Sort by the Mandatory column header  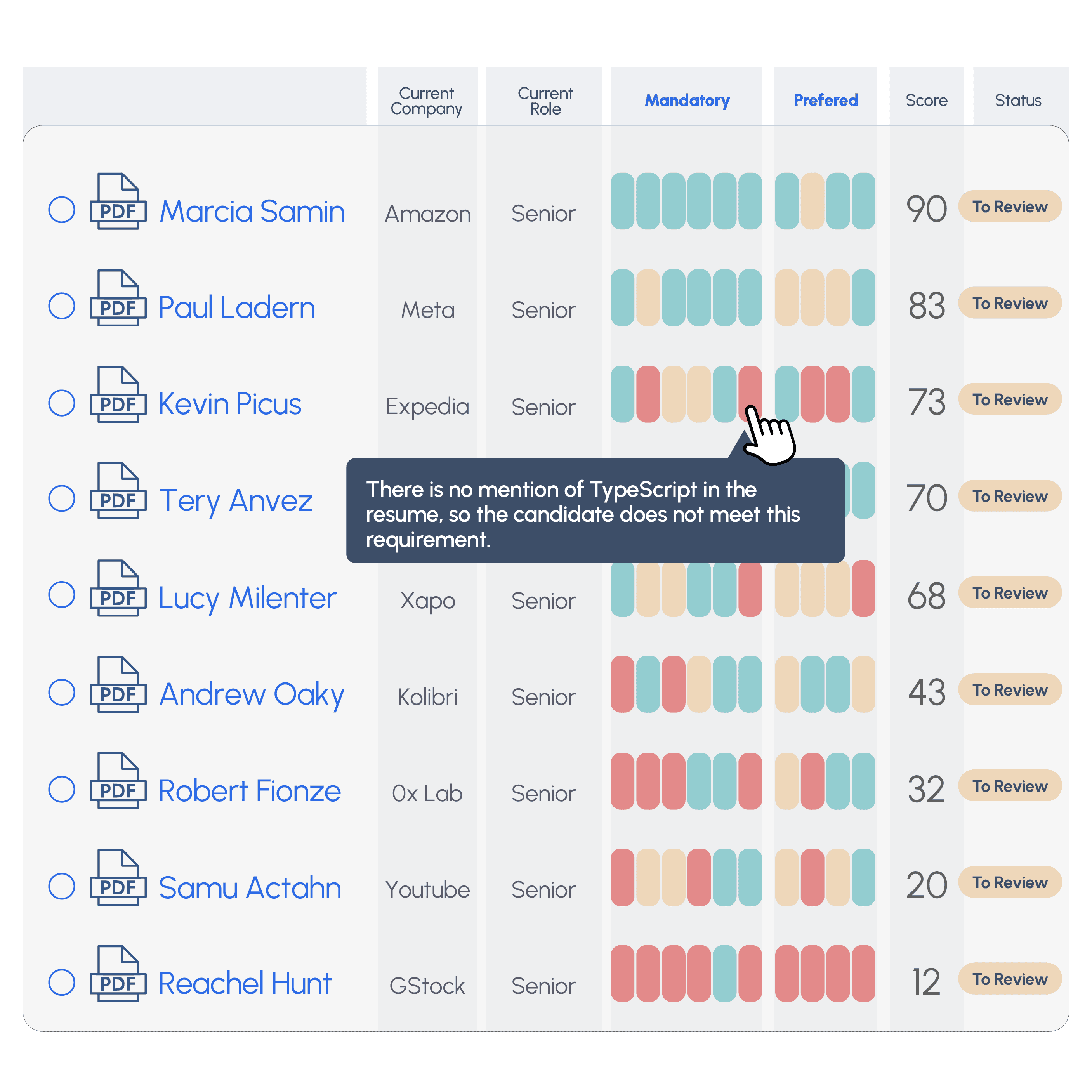click(687, 101)
